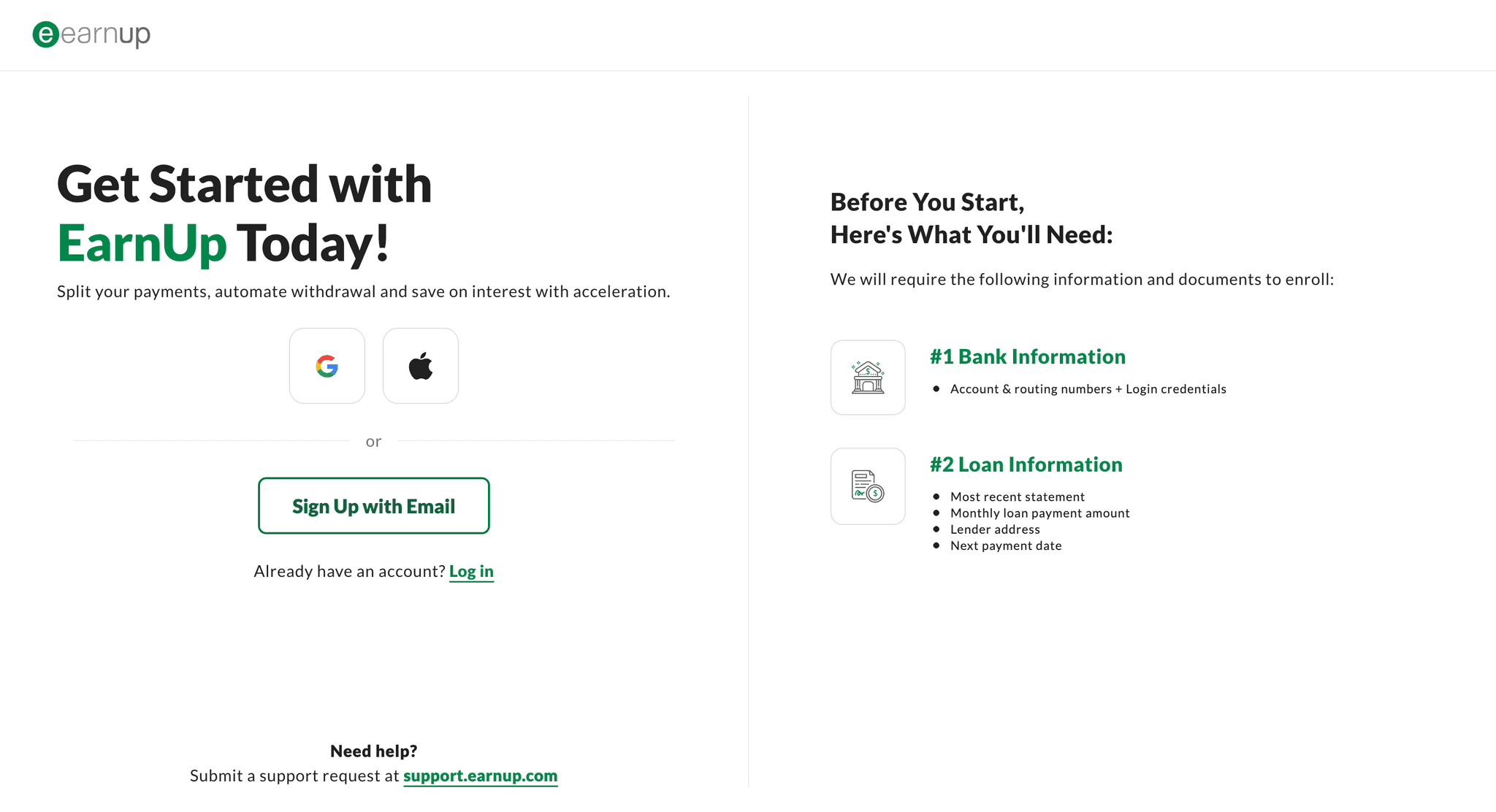This screenshot has width=1496, height=812.
Task: Open support.earnup.com link
Action: (x=480, y=775)
